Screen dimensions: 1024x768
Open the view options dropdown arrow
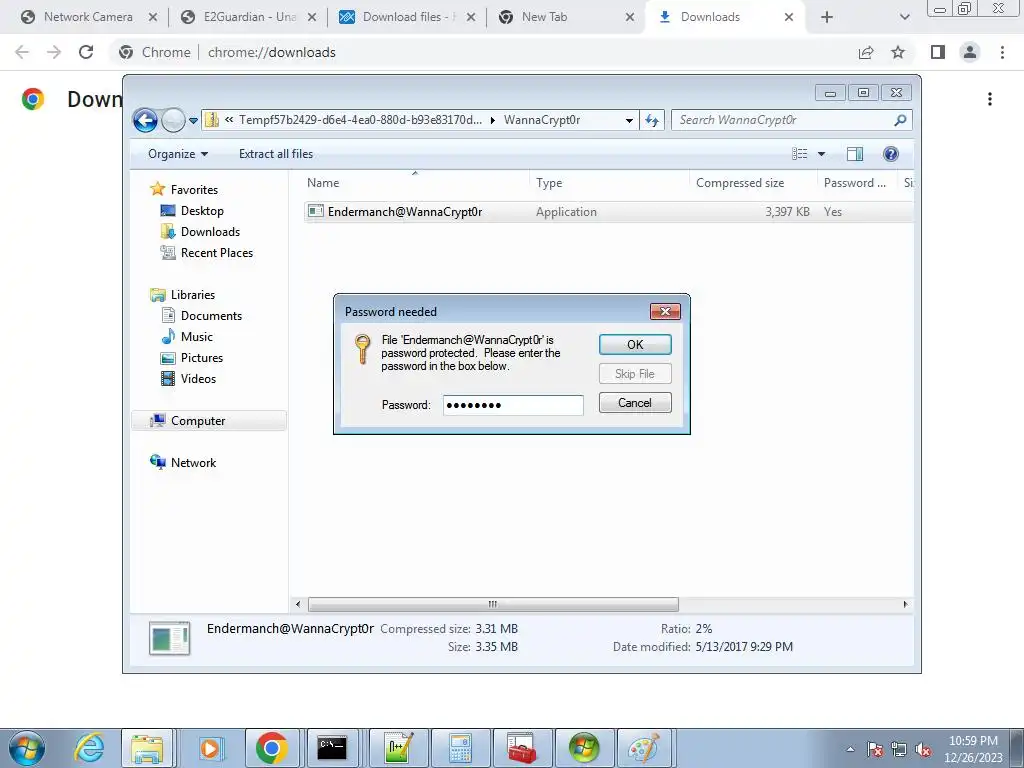[822, 154]
